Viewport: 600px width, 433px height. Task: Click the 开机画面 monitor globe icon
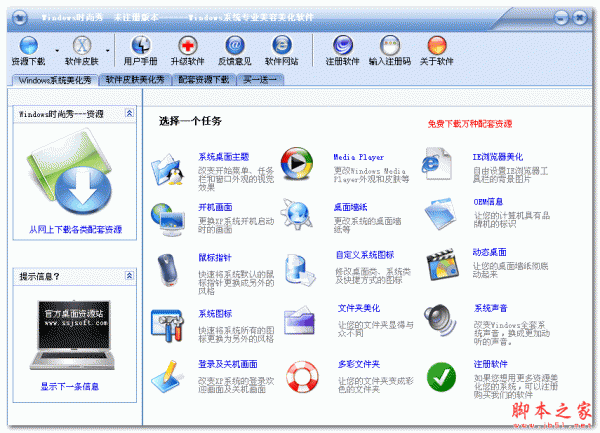[x=168, y=220]
